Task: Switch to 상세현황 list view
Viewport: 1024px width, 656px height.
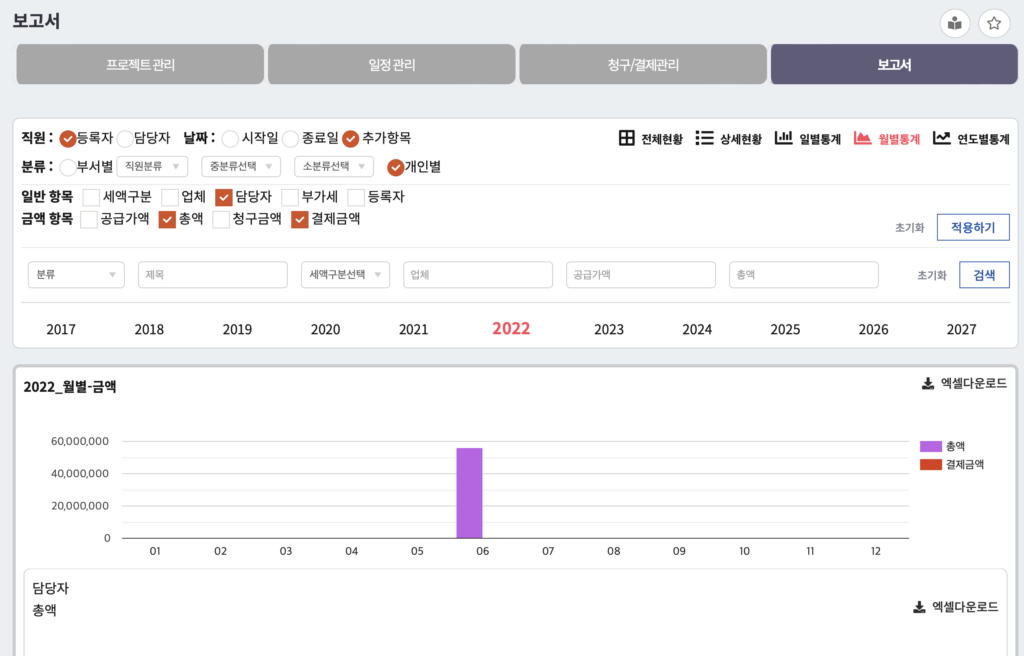Action: [x=704, y=139]
